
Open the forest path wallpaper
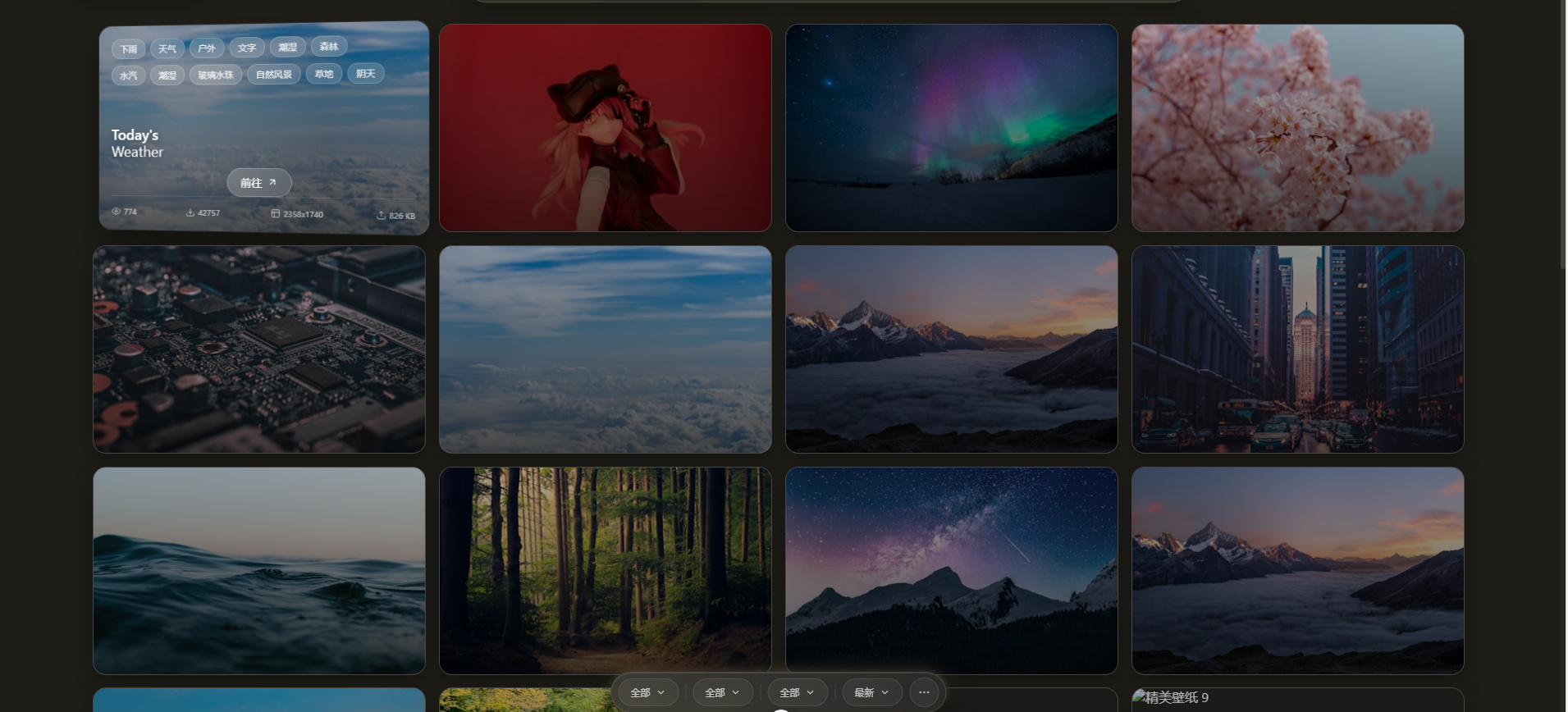[x=605, y=571]
